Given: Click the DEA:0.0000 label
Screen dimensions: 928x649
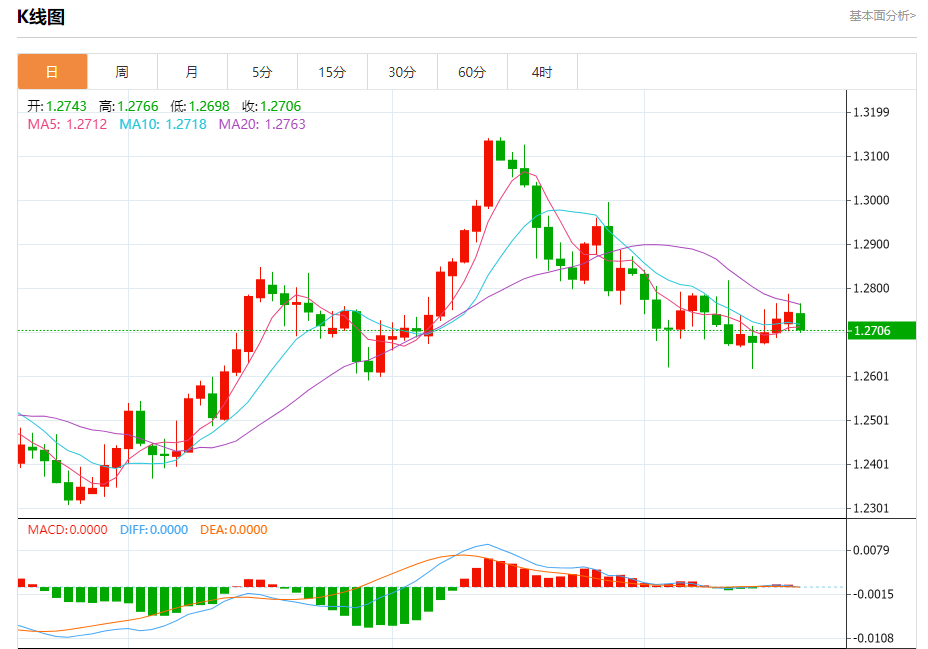Looking at the screenshot, I should [234, 529].
